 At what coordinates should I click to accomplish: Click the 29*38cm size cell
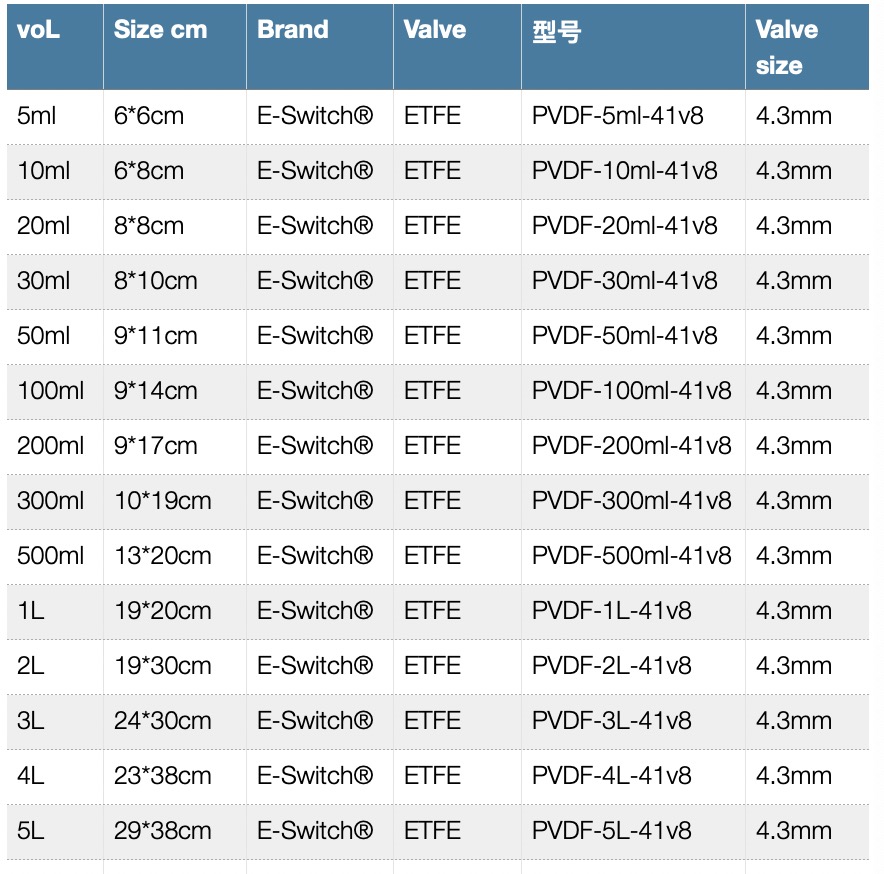(x=162, y=831)
